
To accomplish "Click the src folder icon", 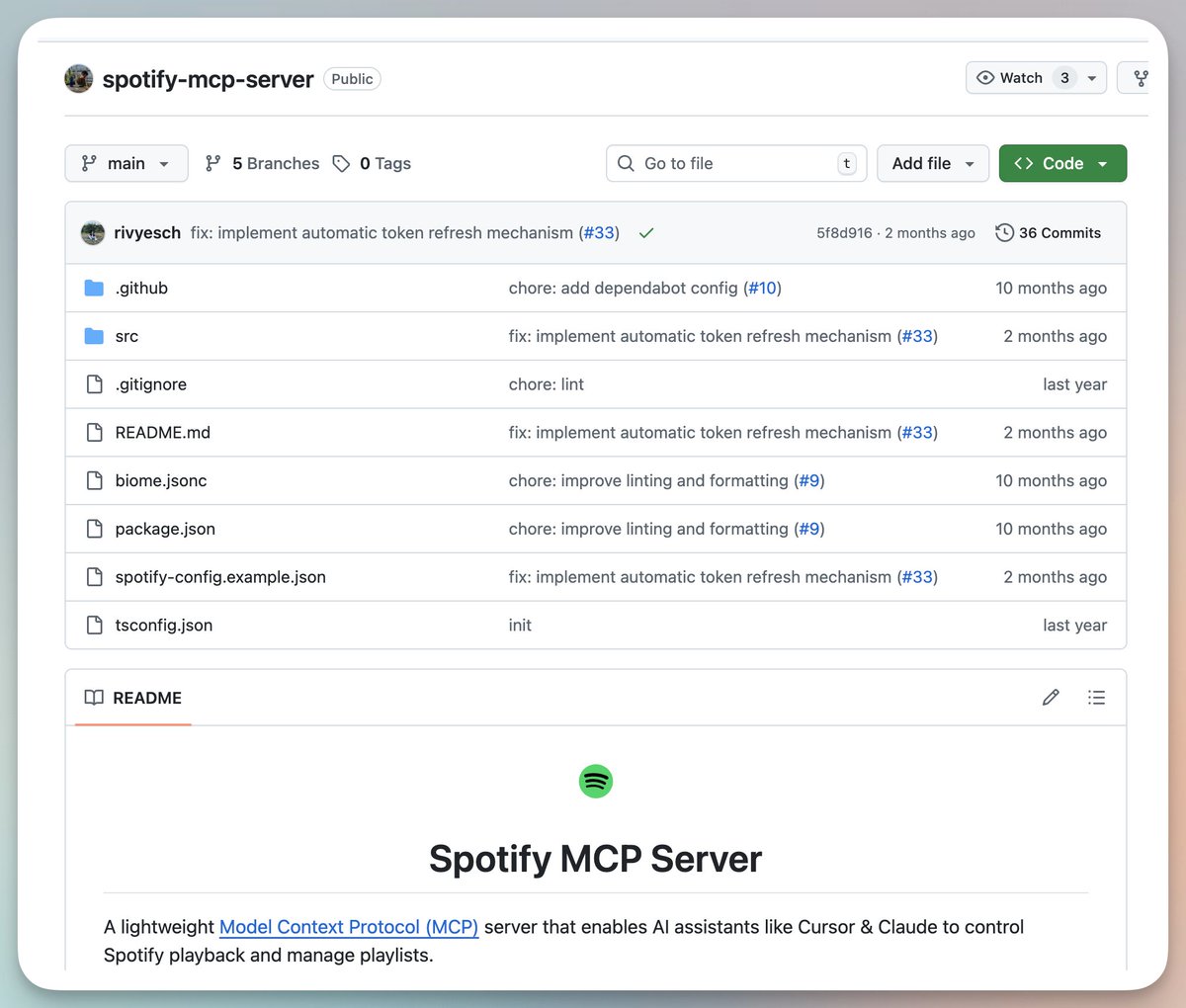I will [94, 336].
